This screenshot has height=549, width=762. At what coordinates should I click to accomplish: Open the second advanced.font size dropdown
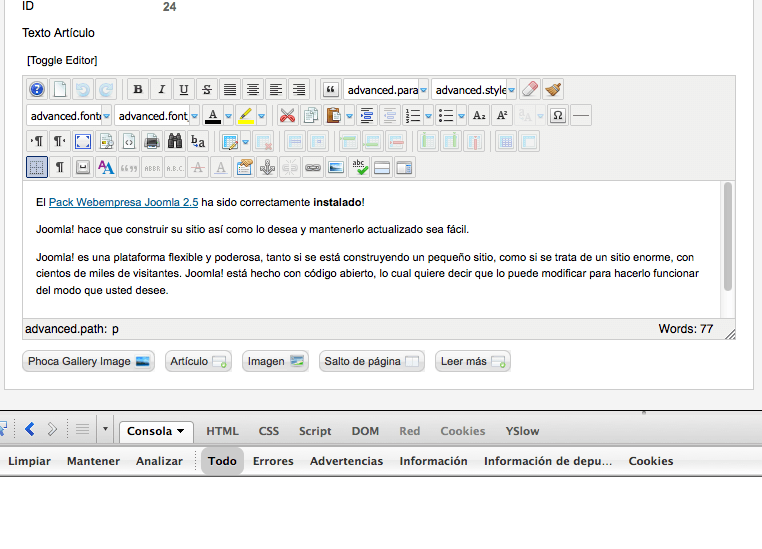pos(157,116)
